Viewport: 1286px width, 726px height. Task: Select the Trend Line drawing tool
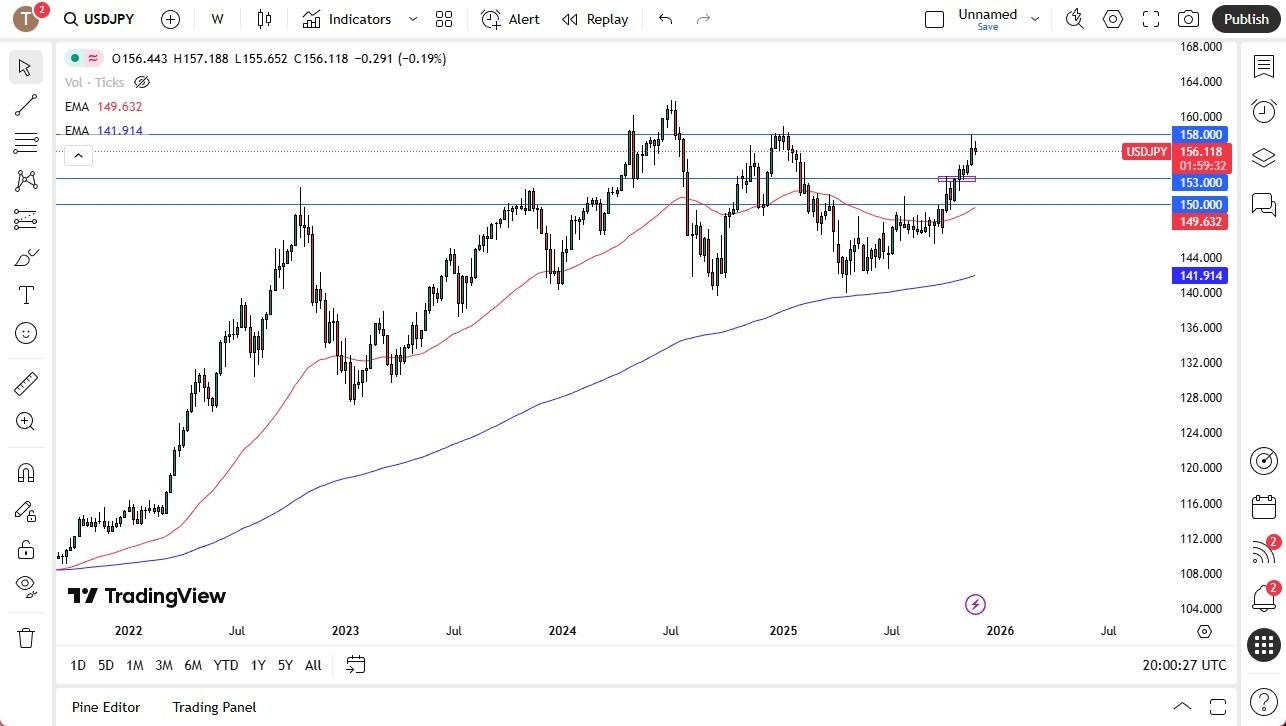(25, 105)
